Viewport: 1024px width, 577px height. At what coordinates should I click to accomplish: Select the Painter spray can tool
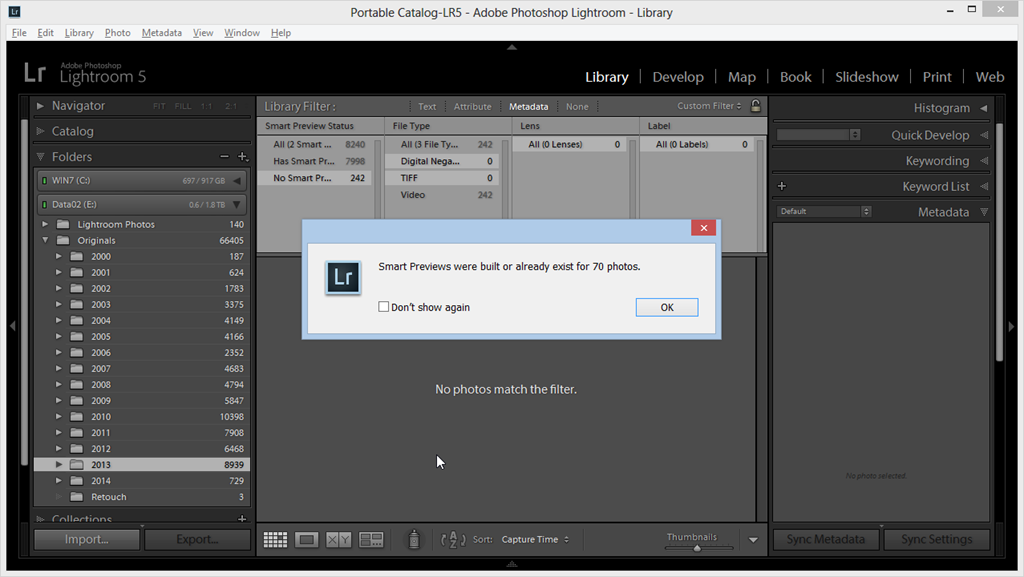413,540
